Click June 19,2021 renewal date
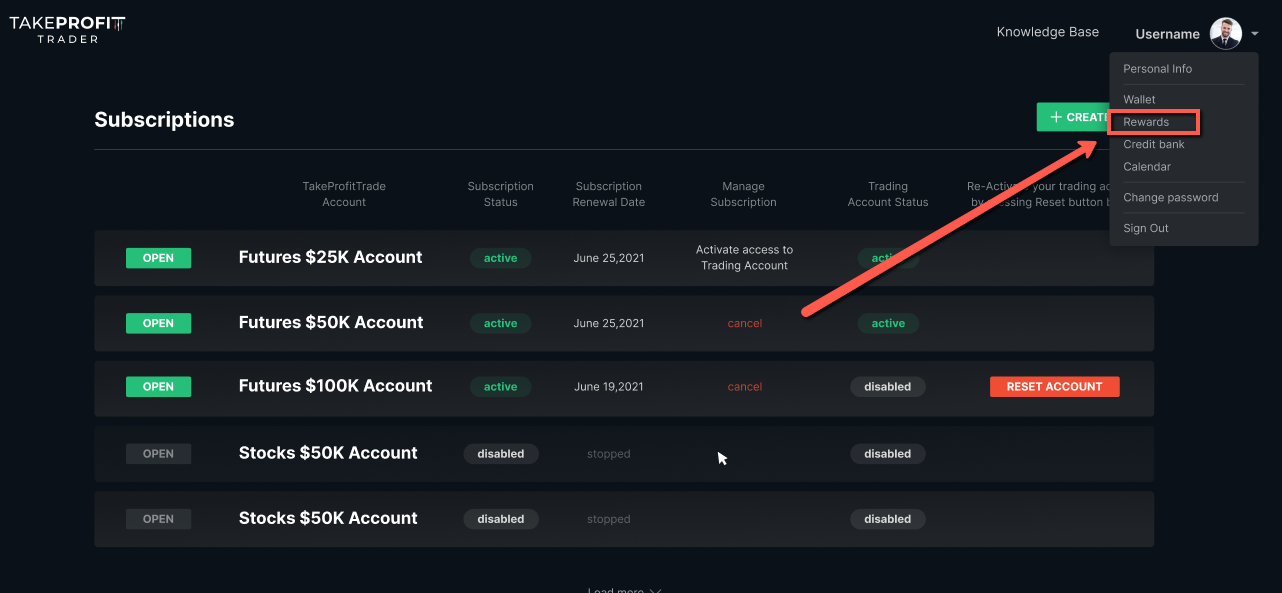Viewport: 1282px width, 593px height. click(608, 387)
